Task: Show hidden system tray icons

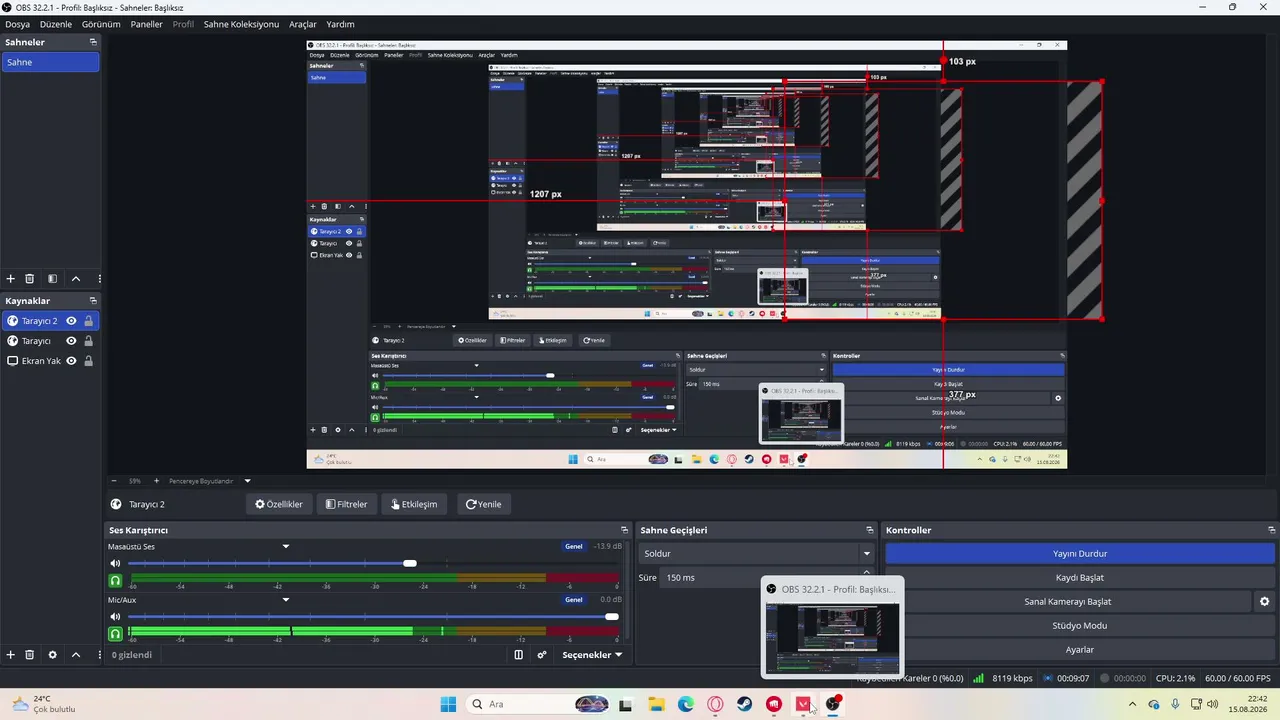Action: click(1132, 704)
